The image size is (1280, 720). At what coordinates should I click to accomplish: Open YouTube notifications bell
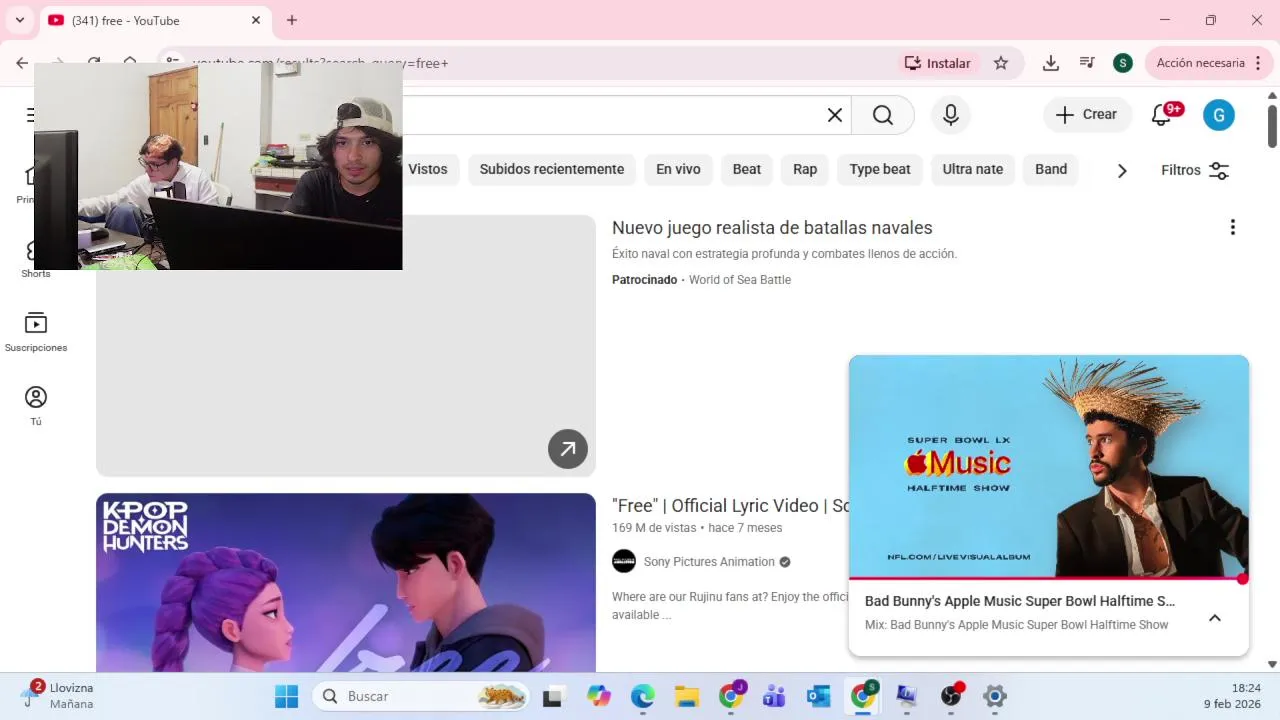(x=1162, y=115)
